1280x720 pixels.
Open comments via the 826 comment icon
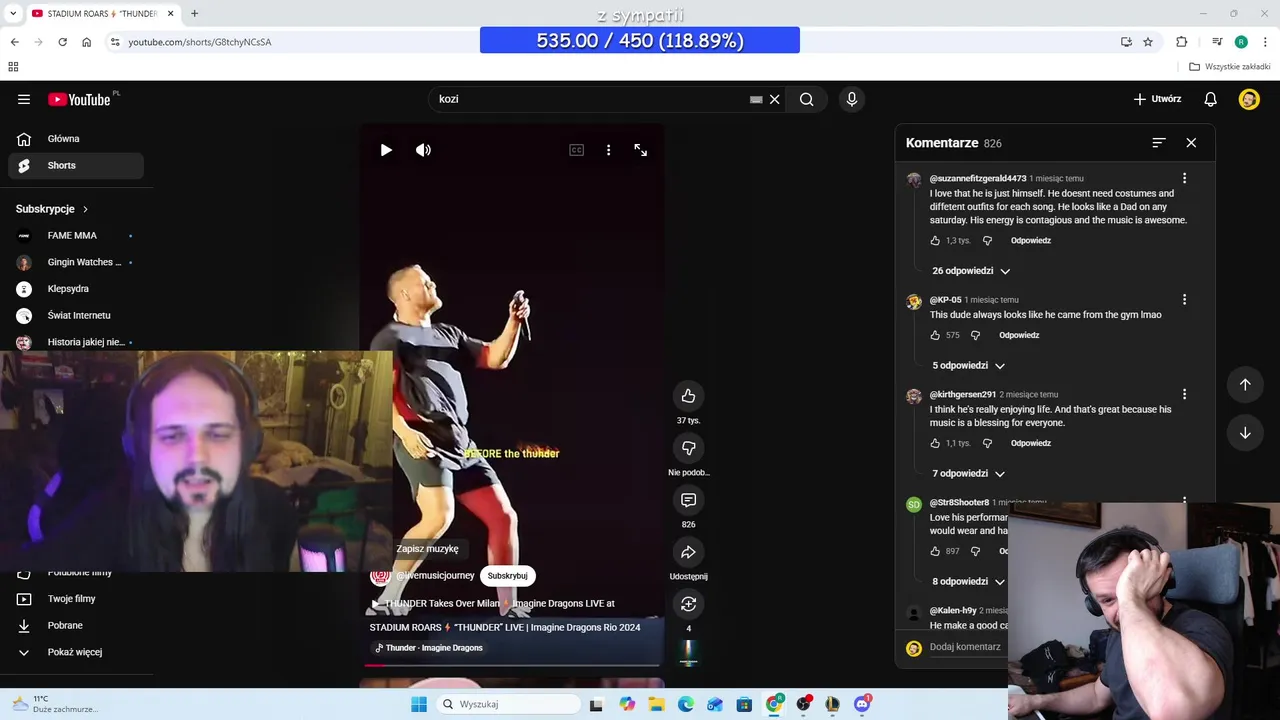pos(688,500)
